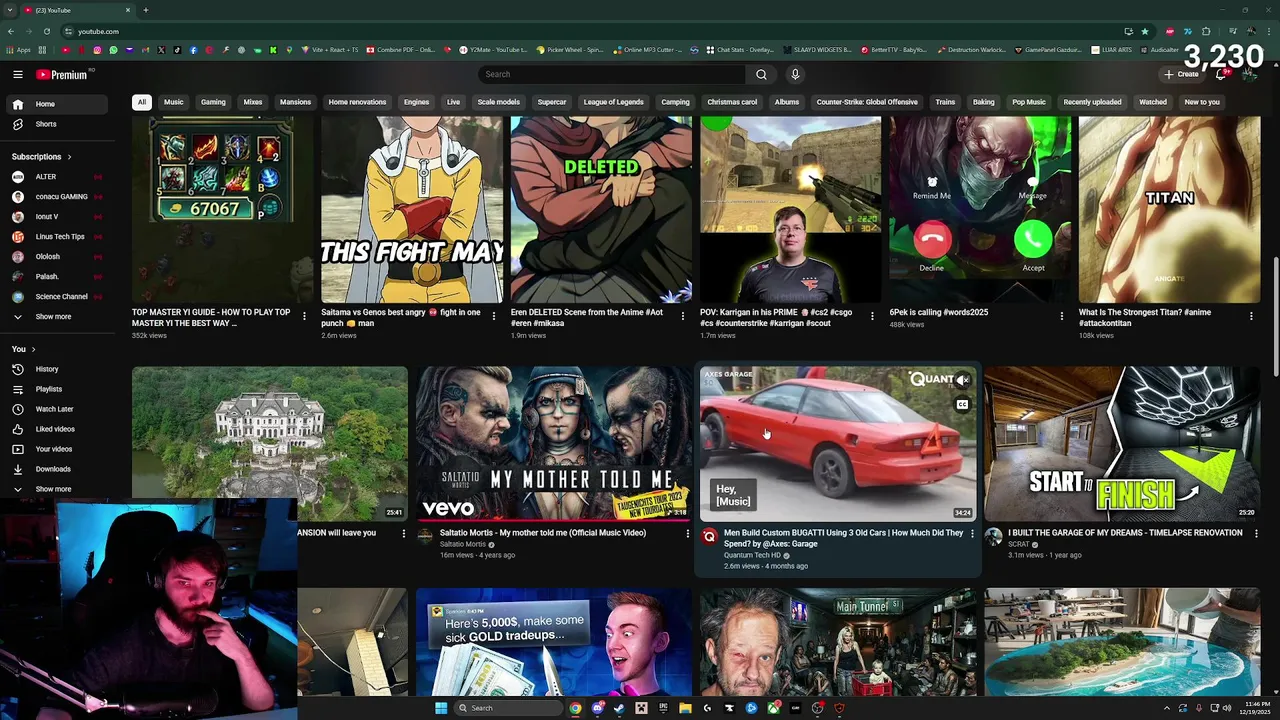Open Playlists in the sidebar
The width and height of the screenshot is (1280, 720).
(x=56, y=389)
